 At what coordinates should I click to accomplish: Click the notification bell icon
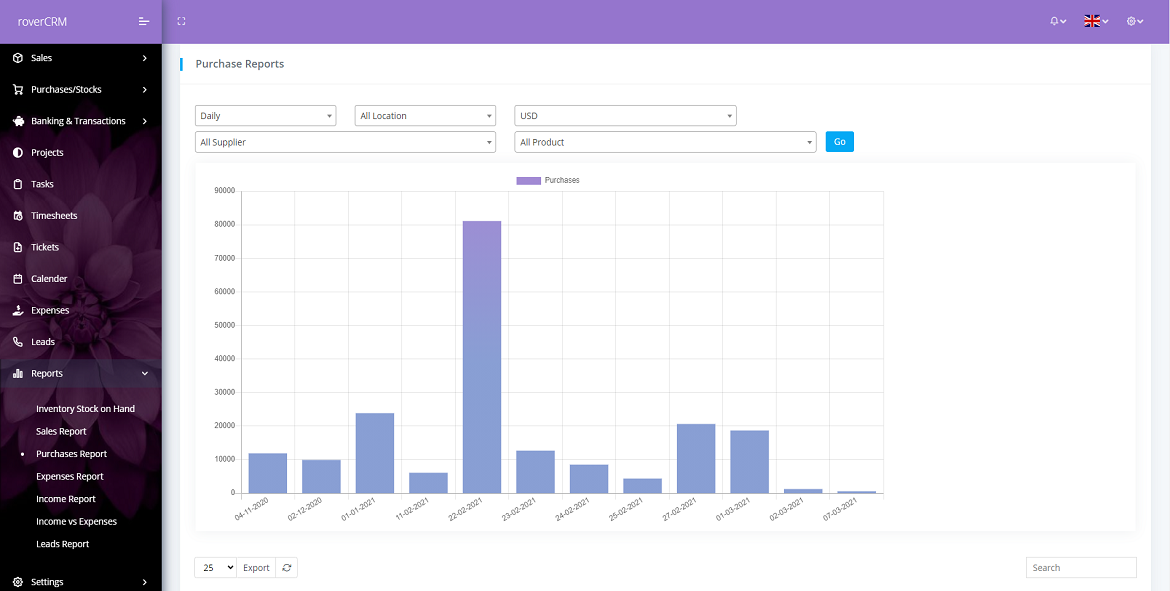coord(1055,20)
